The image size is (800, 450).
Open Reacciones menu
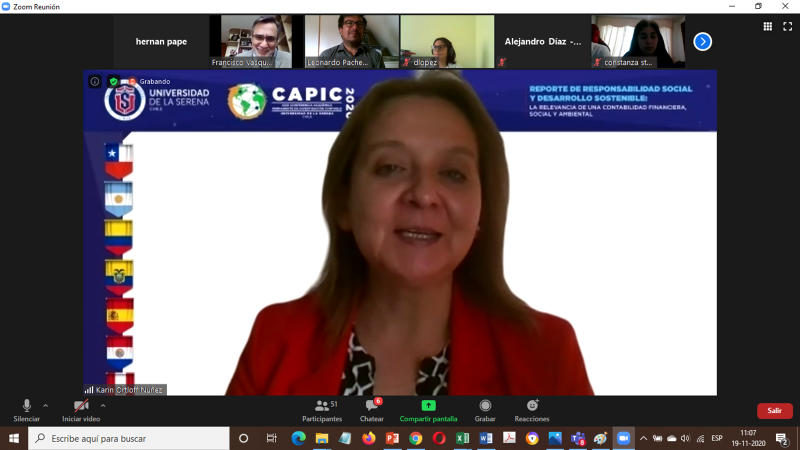pyautogui.click(x=532, y=411)
